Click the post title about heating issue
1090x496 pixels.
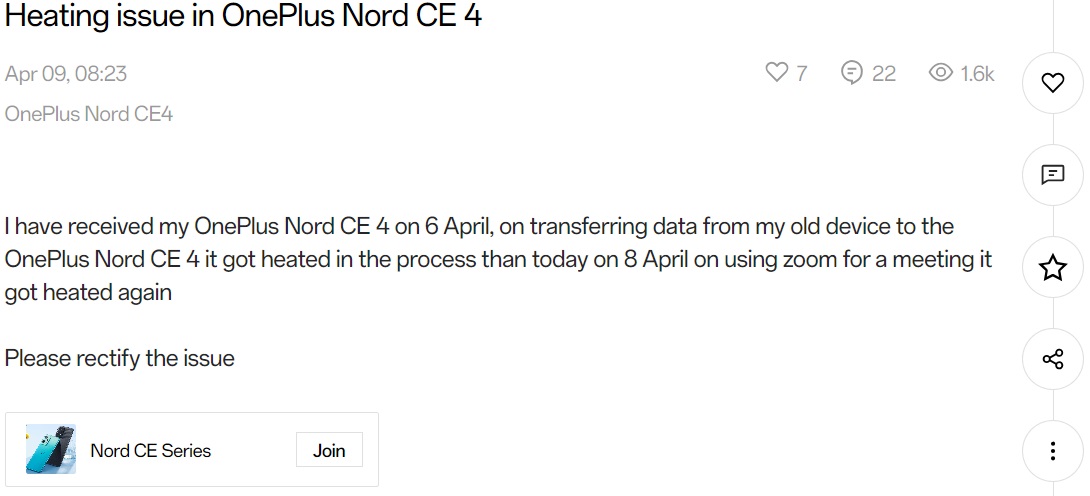(x=243, y=15)
